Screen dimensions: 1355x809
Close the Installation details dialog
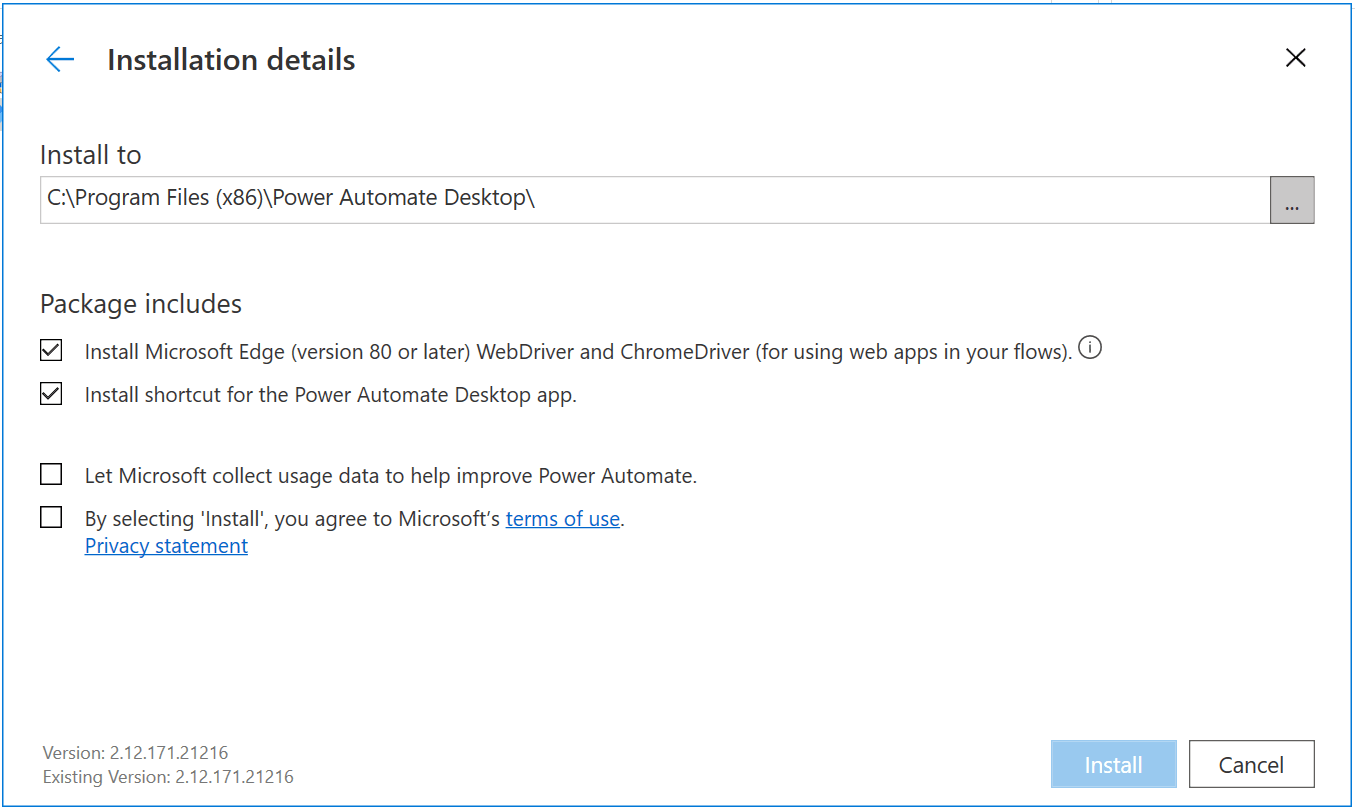(x=1295, y=58)
